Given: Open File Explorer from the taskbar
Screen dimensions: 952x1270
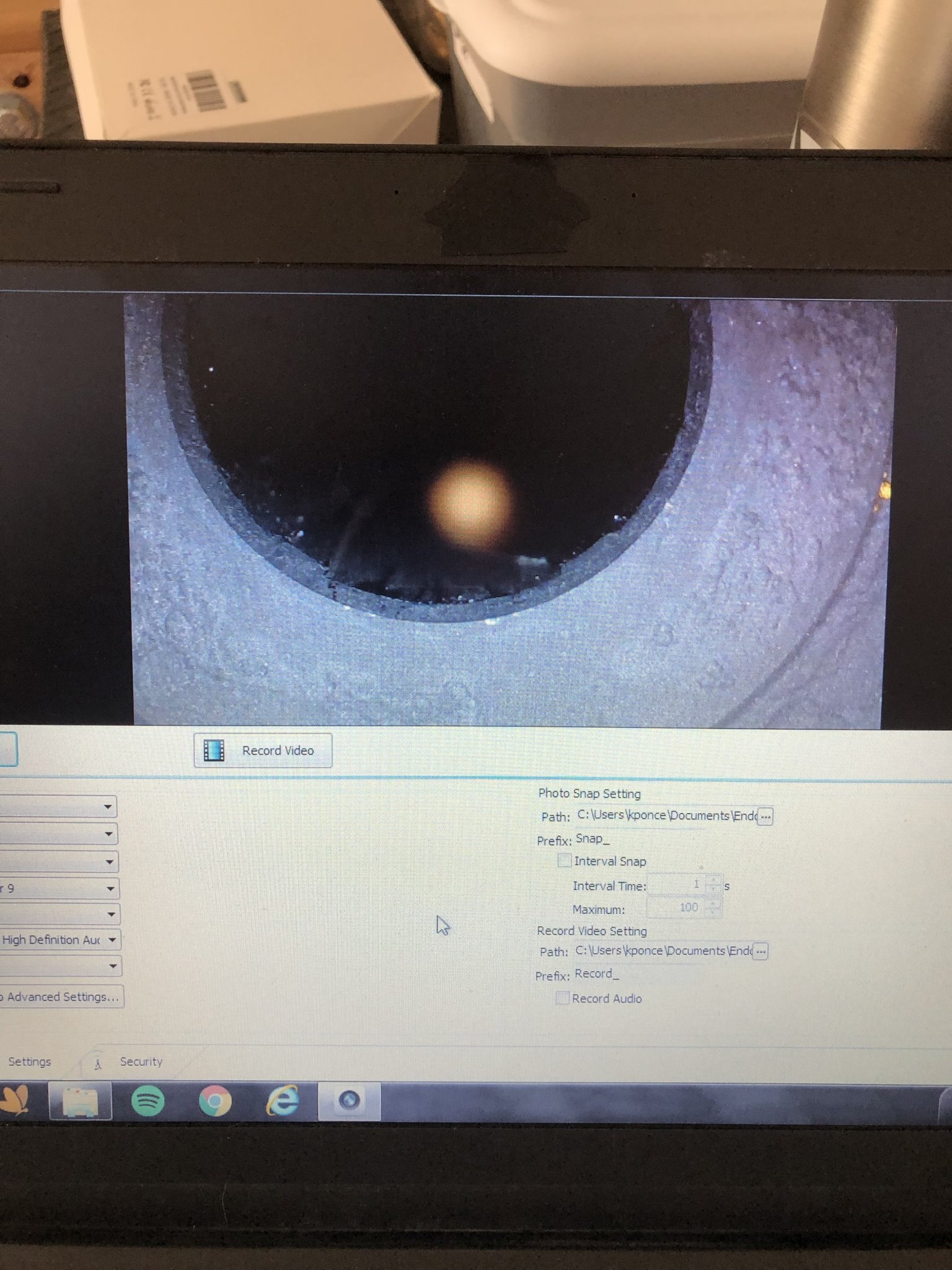Looking at the screenshot, I should (x=80, y=1101).
